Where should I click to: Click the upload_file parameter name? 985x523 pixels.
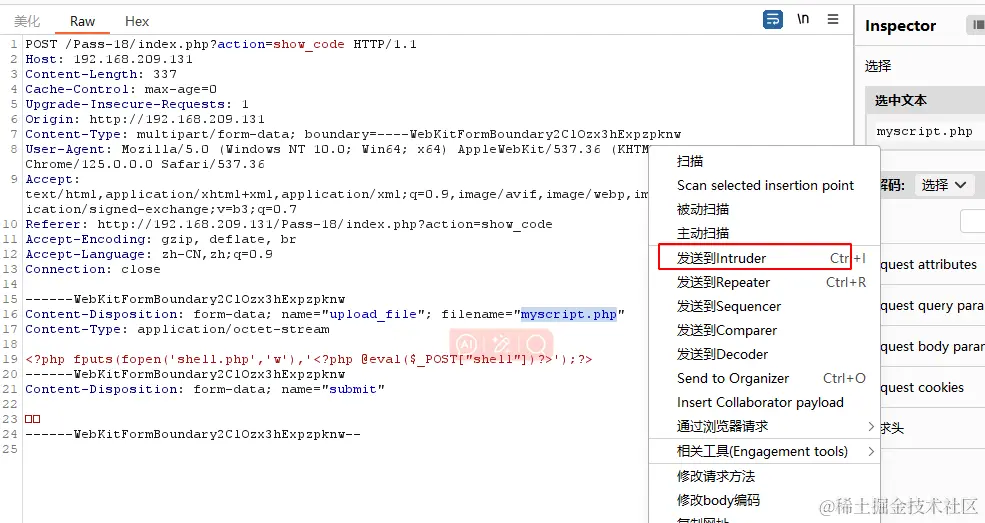pos(373,314)
